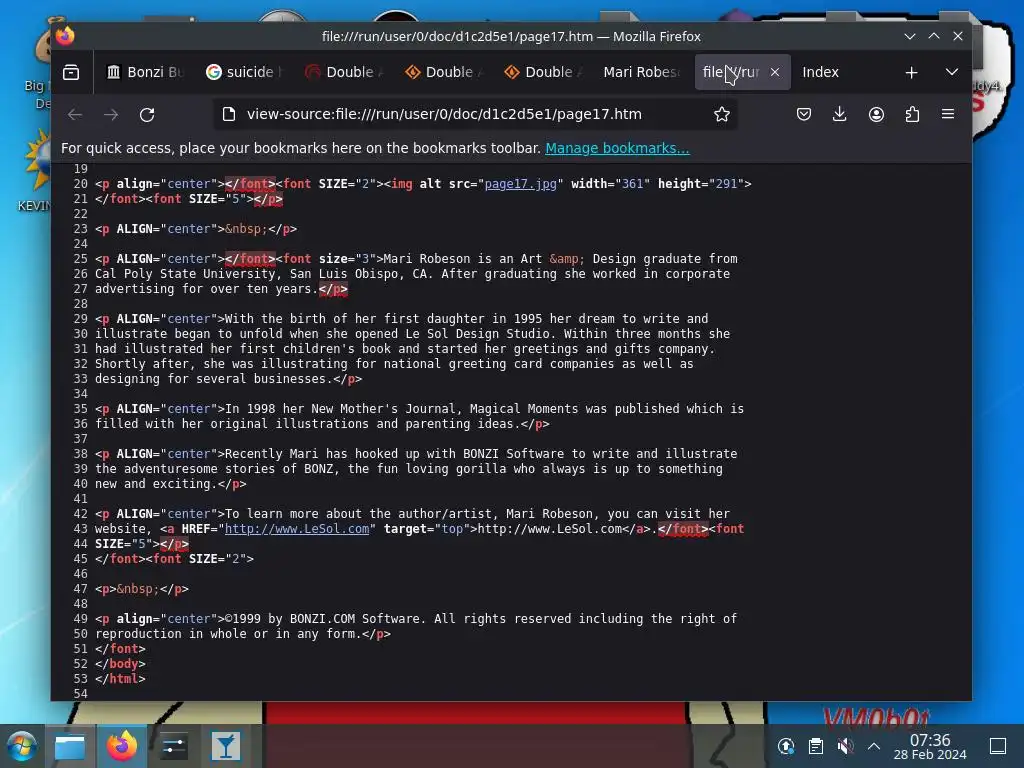Open the clipboard tray icon

point(816,746)
